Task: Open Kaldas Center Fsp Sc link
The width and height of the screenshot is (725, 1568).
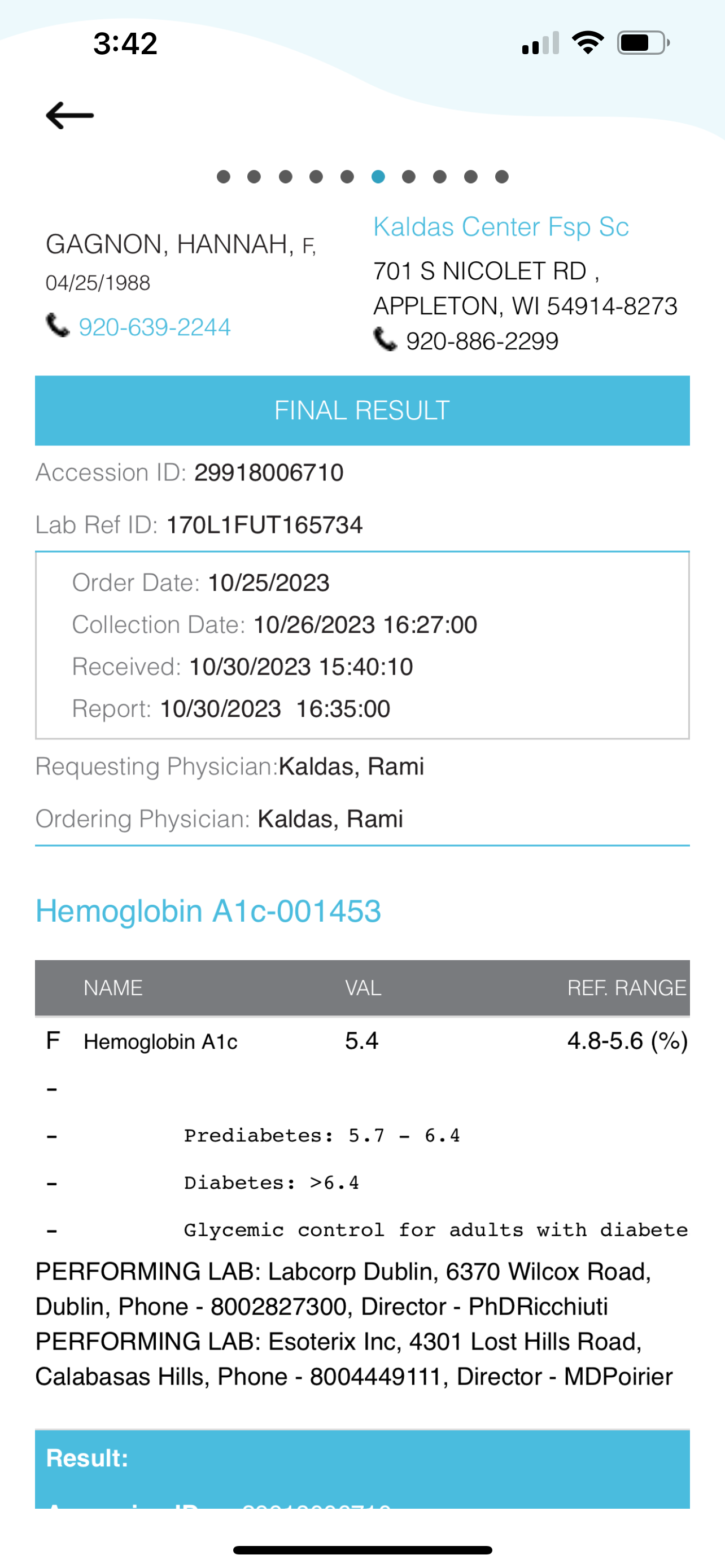Action: [x=500, y=226]
